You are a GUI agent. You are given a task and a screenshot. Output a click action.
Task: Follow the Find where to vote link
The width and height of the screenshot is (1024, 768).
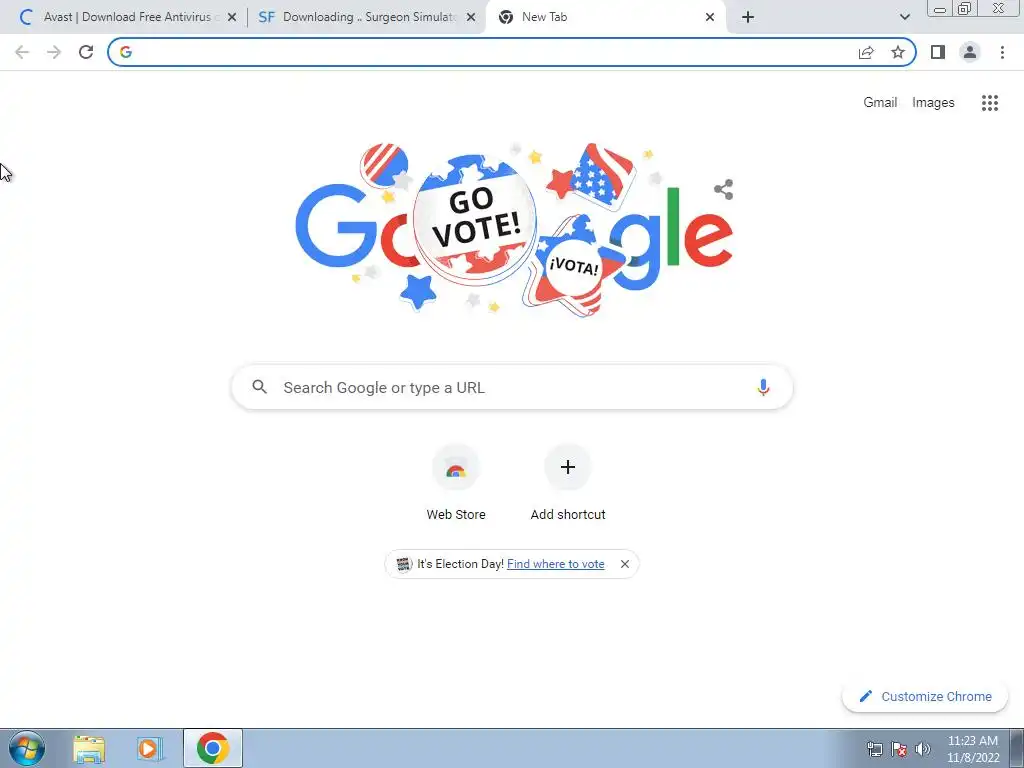tap(555, 564)
